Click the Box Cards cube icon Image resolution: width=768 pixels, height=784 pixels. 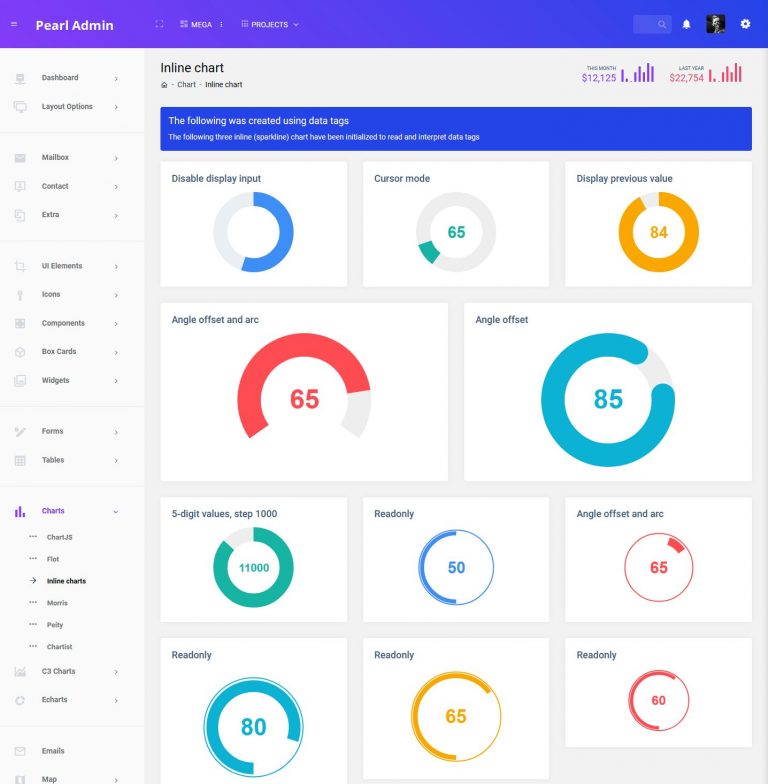point(20,352)
